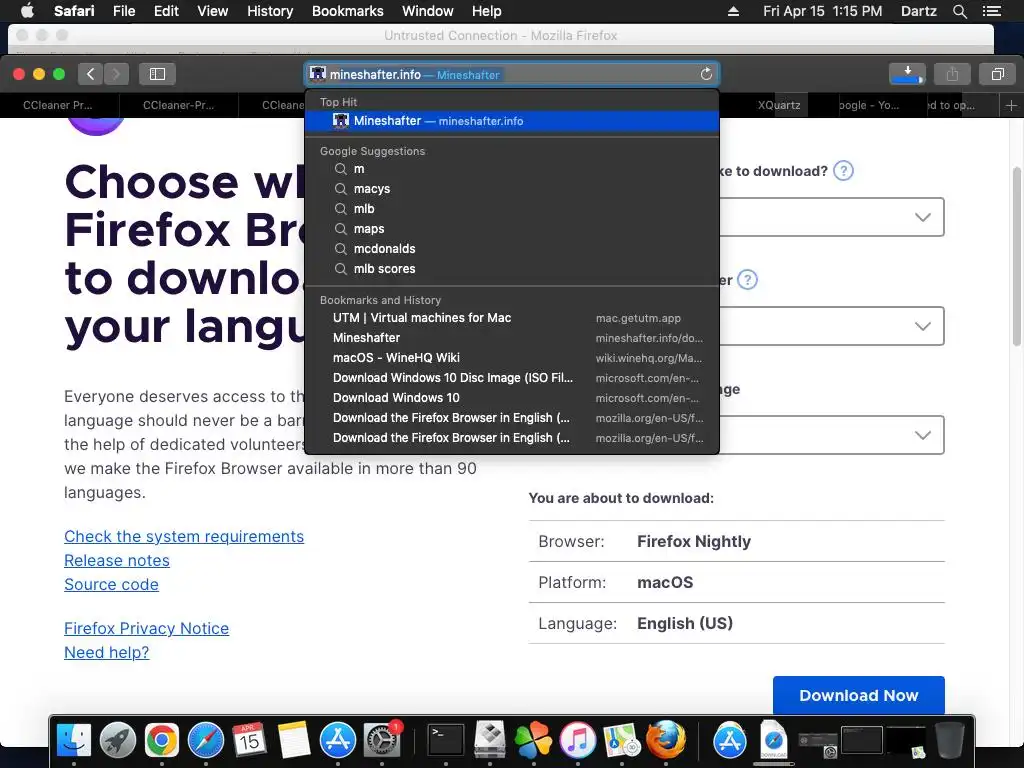This screenshot has height=768, width=1024.
Task: Expand the first dropdown under 'to download?'
Action: point(832,217)
